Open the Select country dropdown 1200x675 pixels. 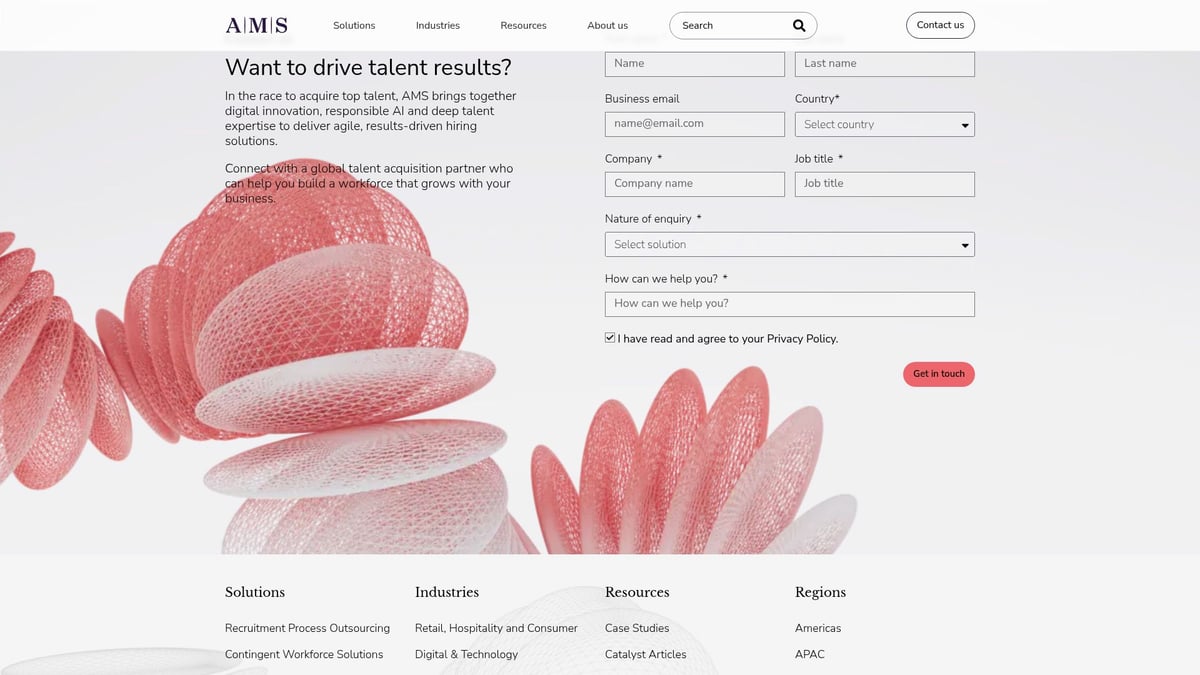(884, 124)
